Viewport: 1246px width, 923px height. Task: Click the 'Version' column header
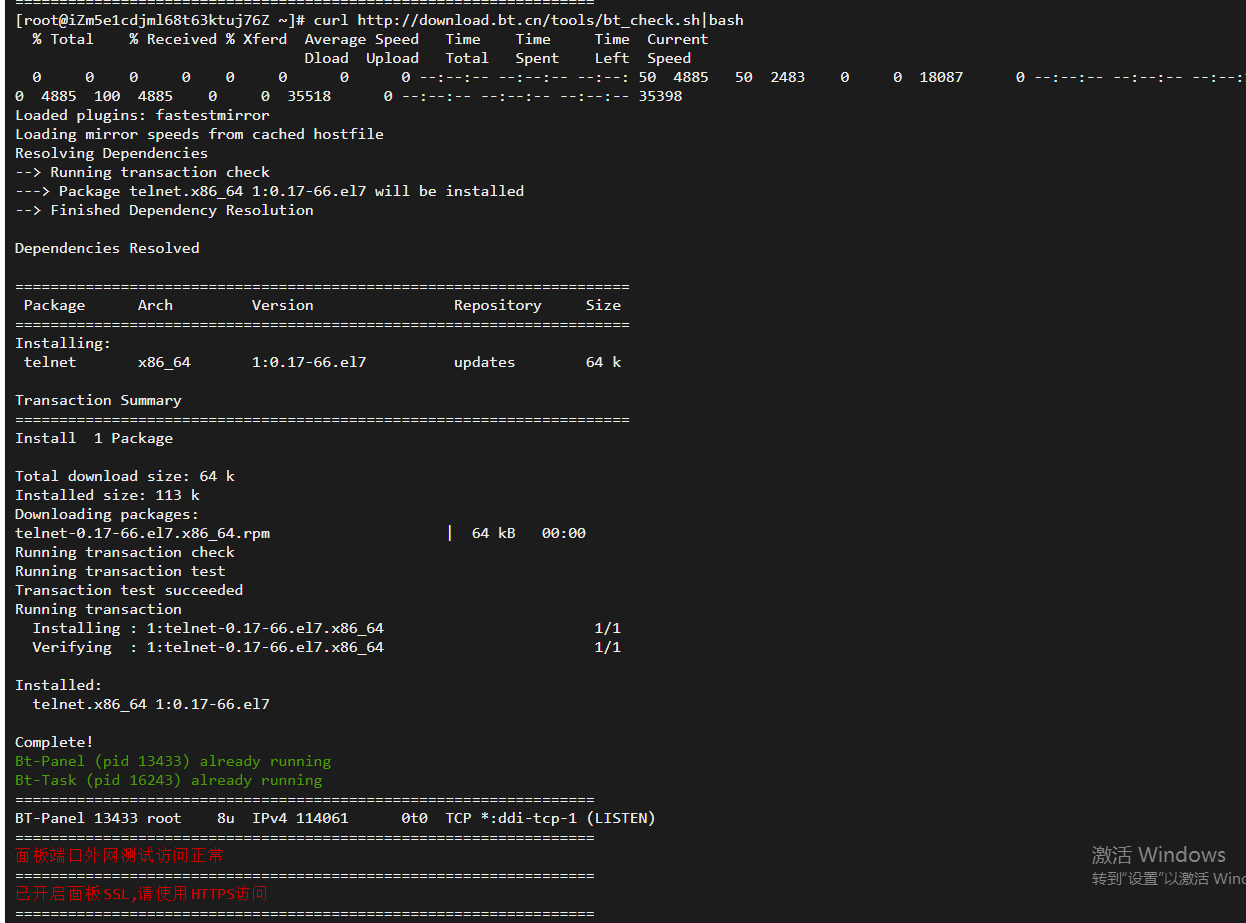(282, 305)
